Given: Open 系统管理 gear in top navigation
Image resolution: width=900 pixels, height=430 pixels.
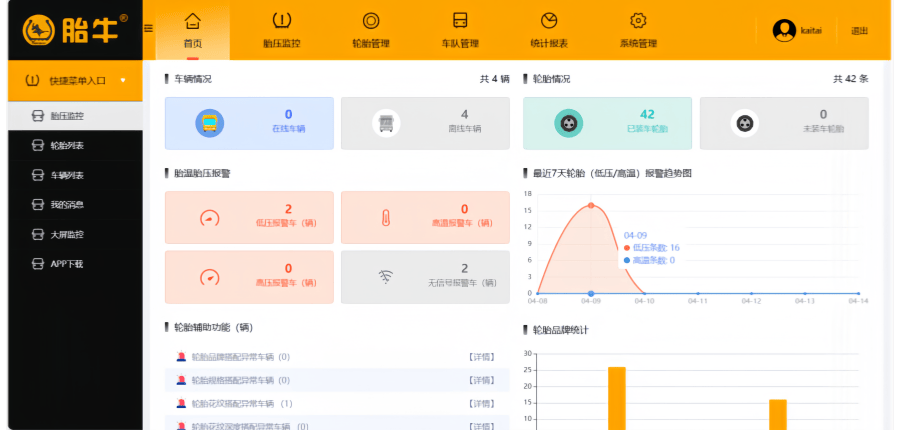Looking at the screenshot, I should click(x=638, y=30).
